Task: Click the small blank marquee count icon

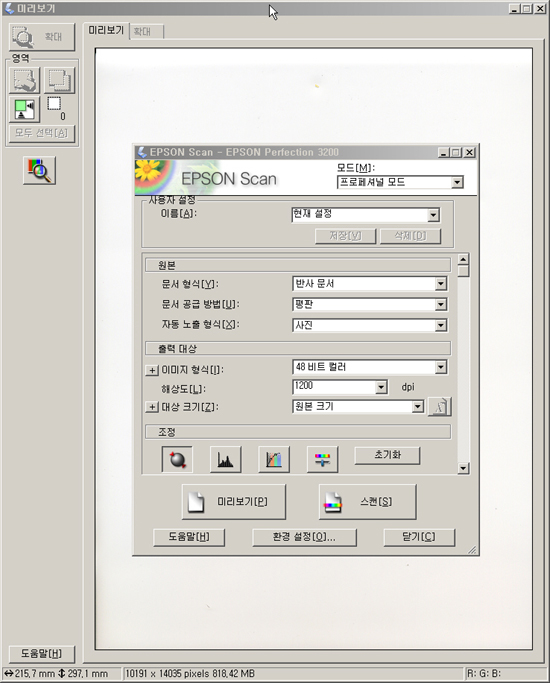Action: 54,104
